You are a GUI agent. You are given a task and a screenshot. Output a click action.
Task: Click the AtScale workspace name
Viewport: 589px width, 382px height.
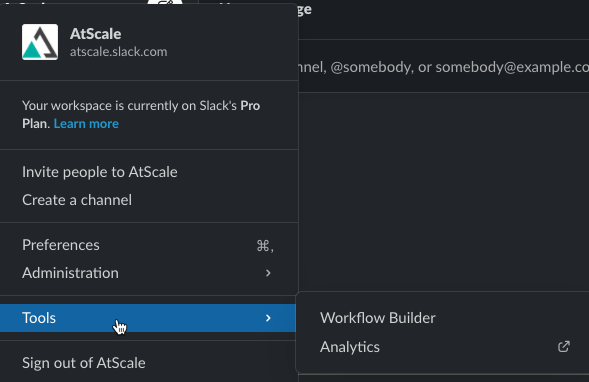(95, 34)
